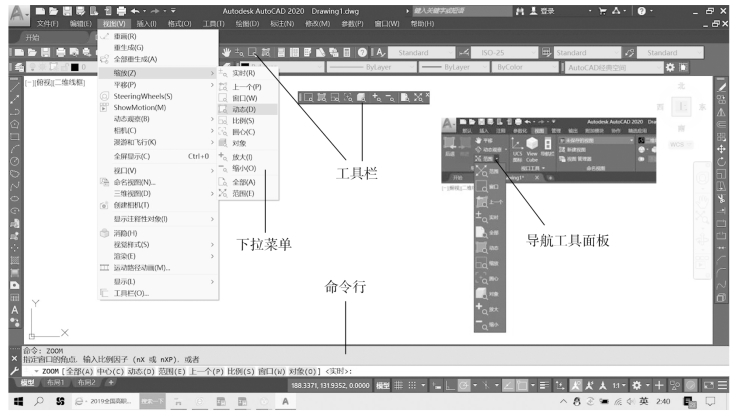Click the Help question mark icon
742x418 pixels.
tap(362, 52)
